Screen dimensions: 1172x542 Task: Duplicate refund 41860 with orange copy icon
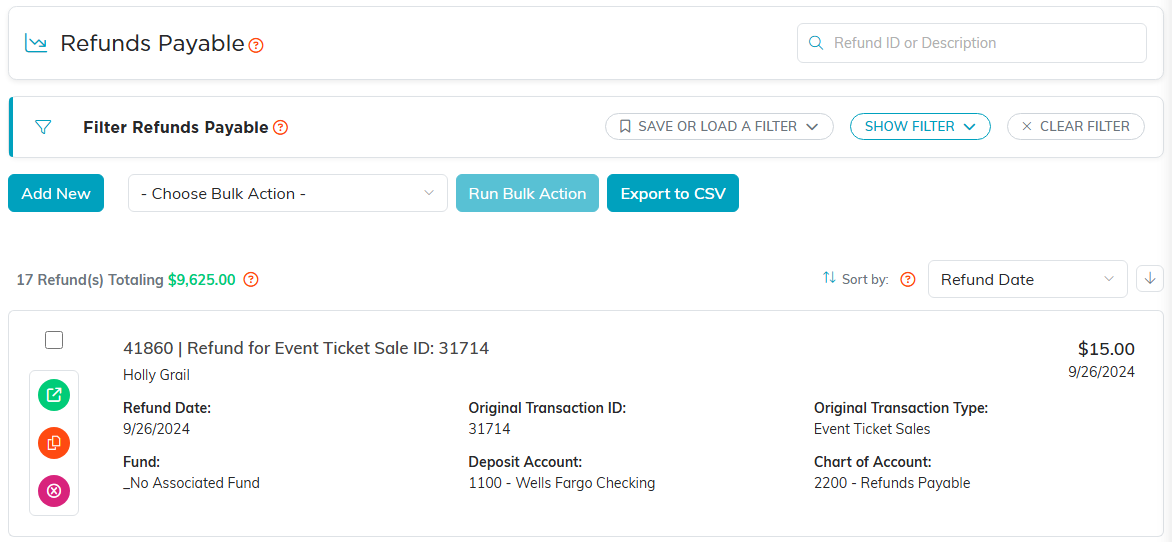[54, 443]
